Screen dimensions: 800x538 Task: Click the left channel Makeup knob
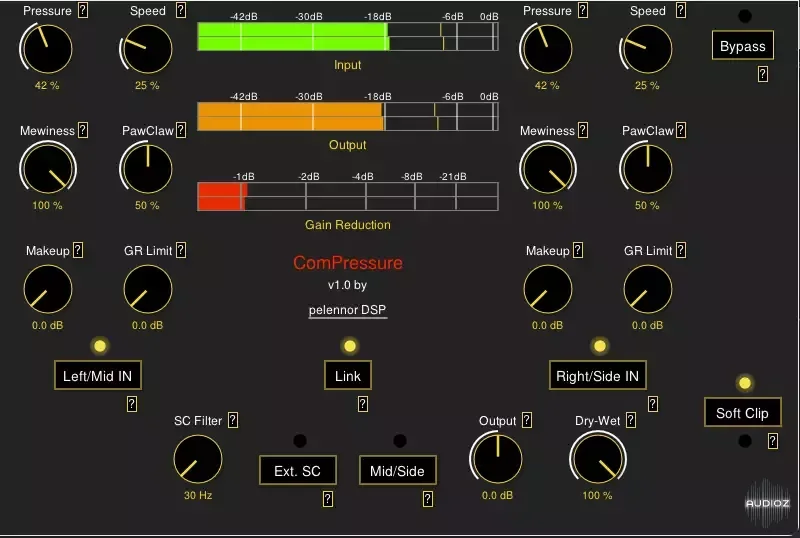(x=47, y=289)
